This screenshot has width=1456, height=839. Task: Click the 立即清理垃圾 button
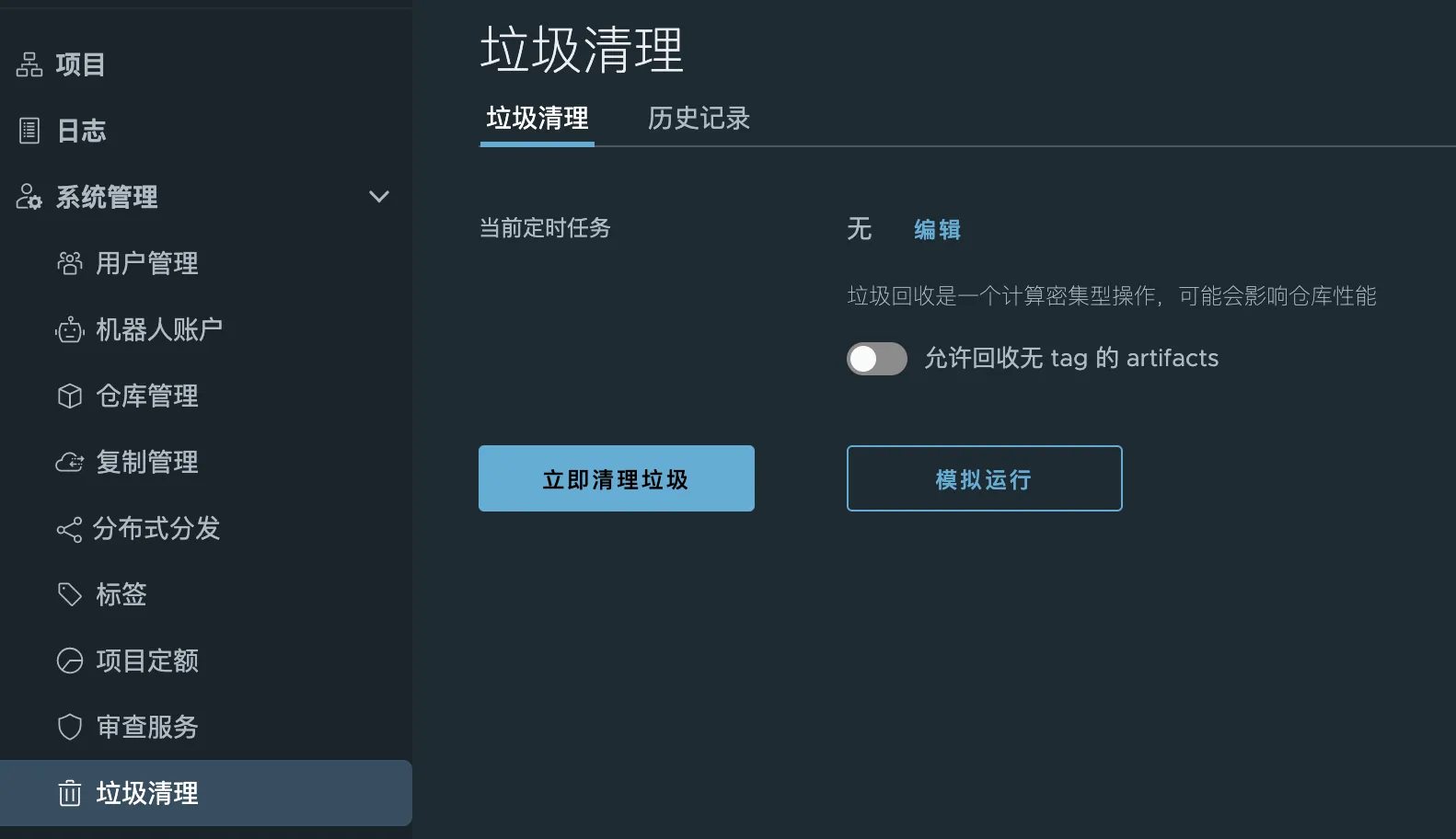pos(617,478)
